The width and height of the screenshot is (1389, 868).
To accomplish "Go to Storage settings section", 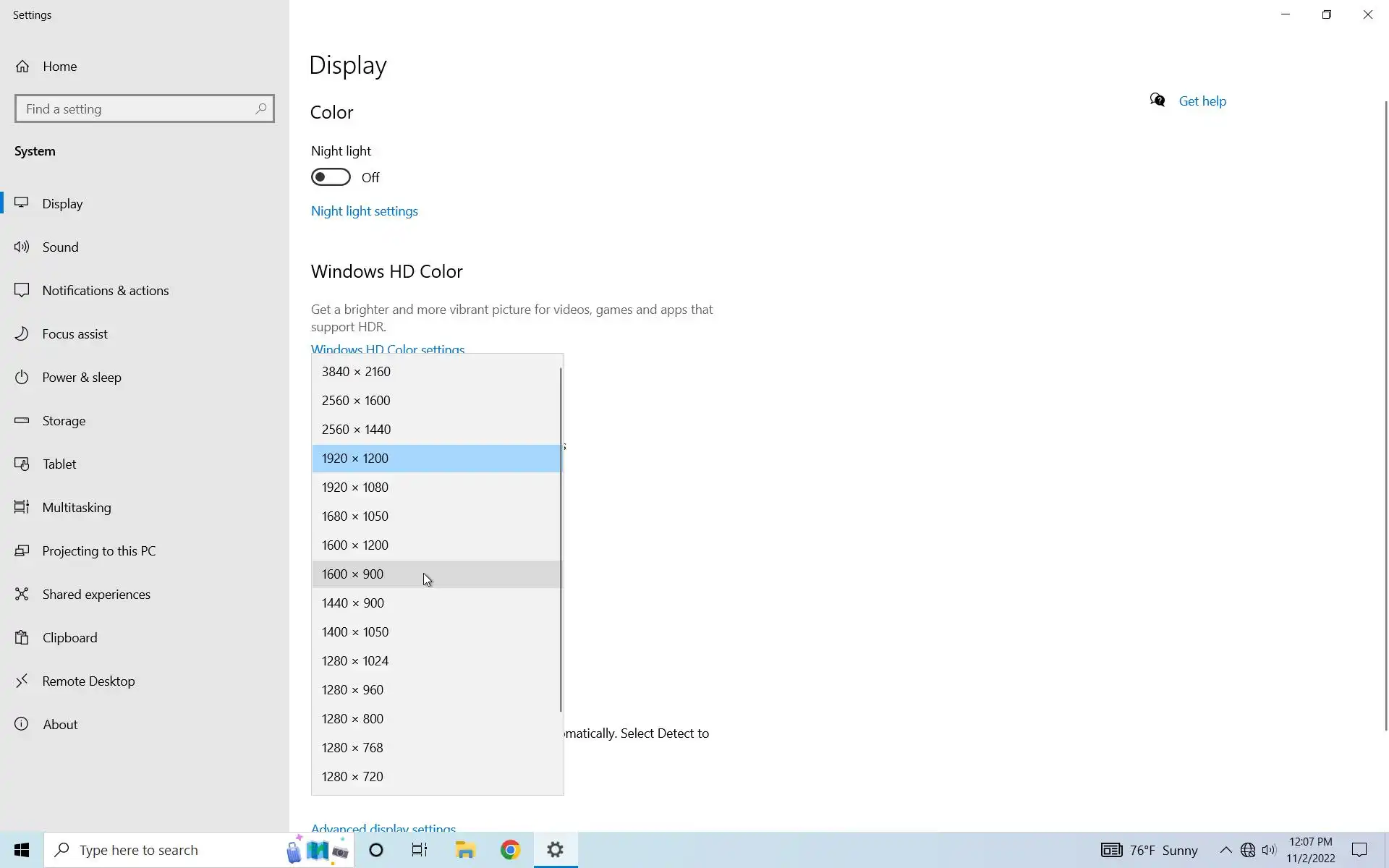I will click(64, 420).
